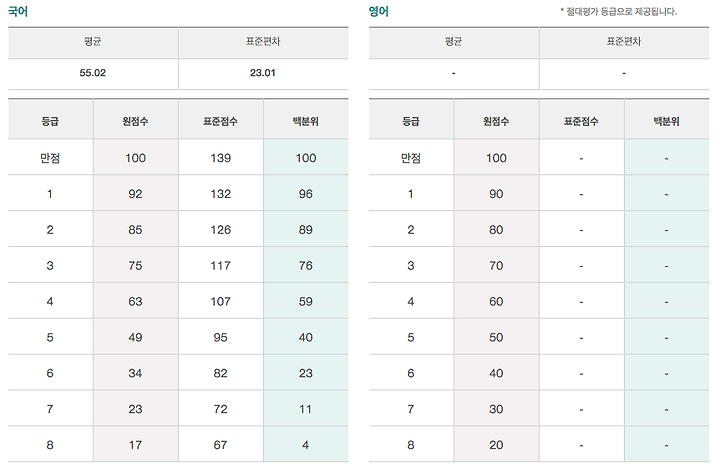Viewport: 720px width, 468px height.
Task: Select 영어 만점 원점수 100 cell
Action: click(x=496, y=158)
